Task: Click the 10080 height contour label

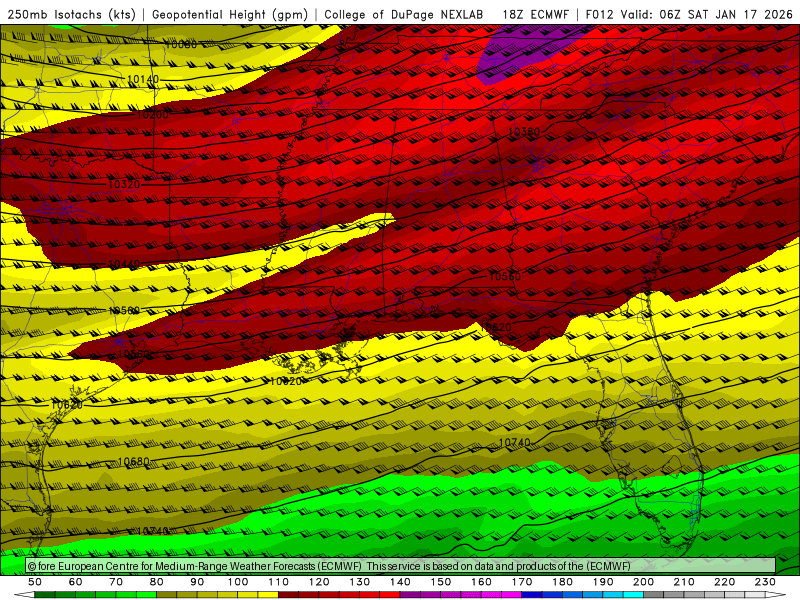Action: coord(181,45)
